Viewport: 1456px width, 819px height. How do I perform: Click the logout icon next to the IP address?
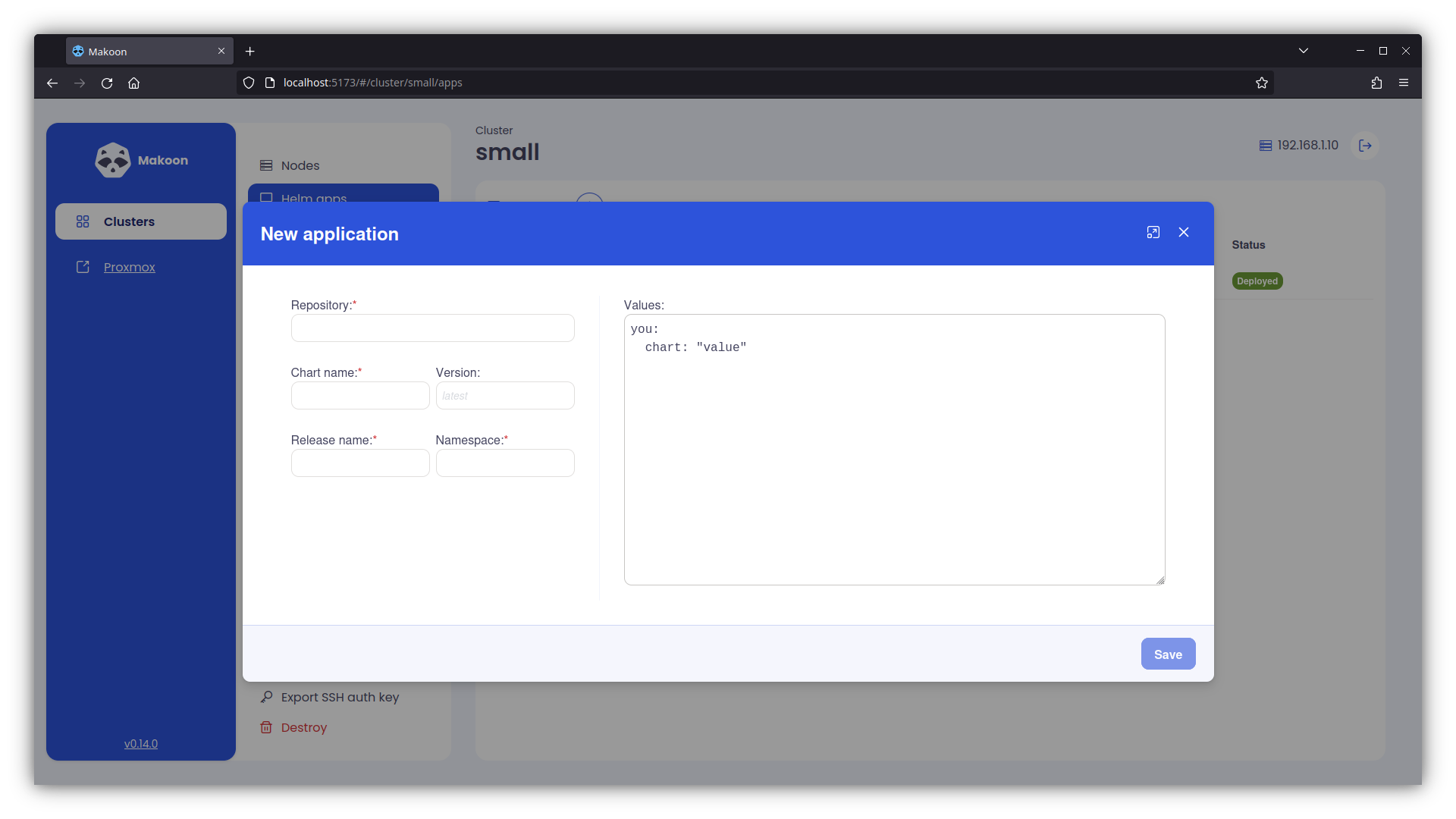pyautogui.click(x=1365, y=146)
